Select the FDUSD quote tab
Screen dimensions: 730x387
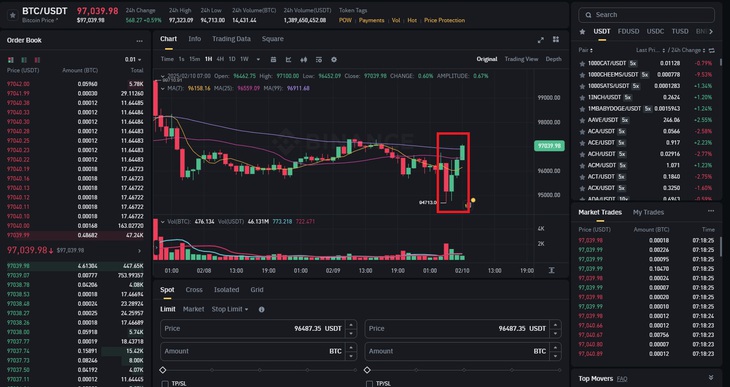[628, 32]
